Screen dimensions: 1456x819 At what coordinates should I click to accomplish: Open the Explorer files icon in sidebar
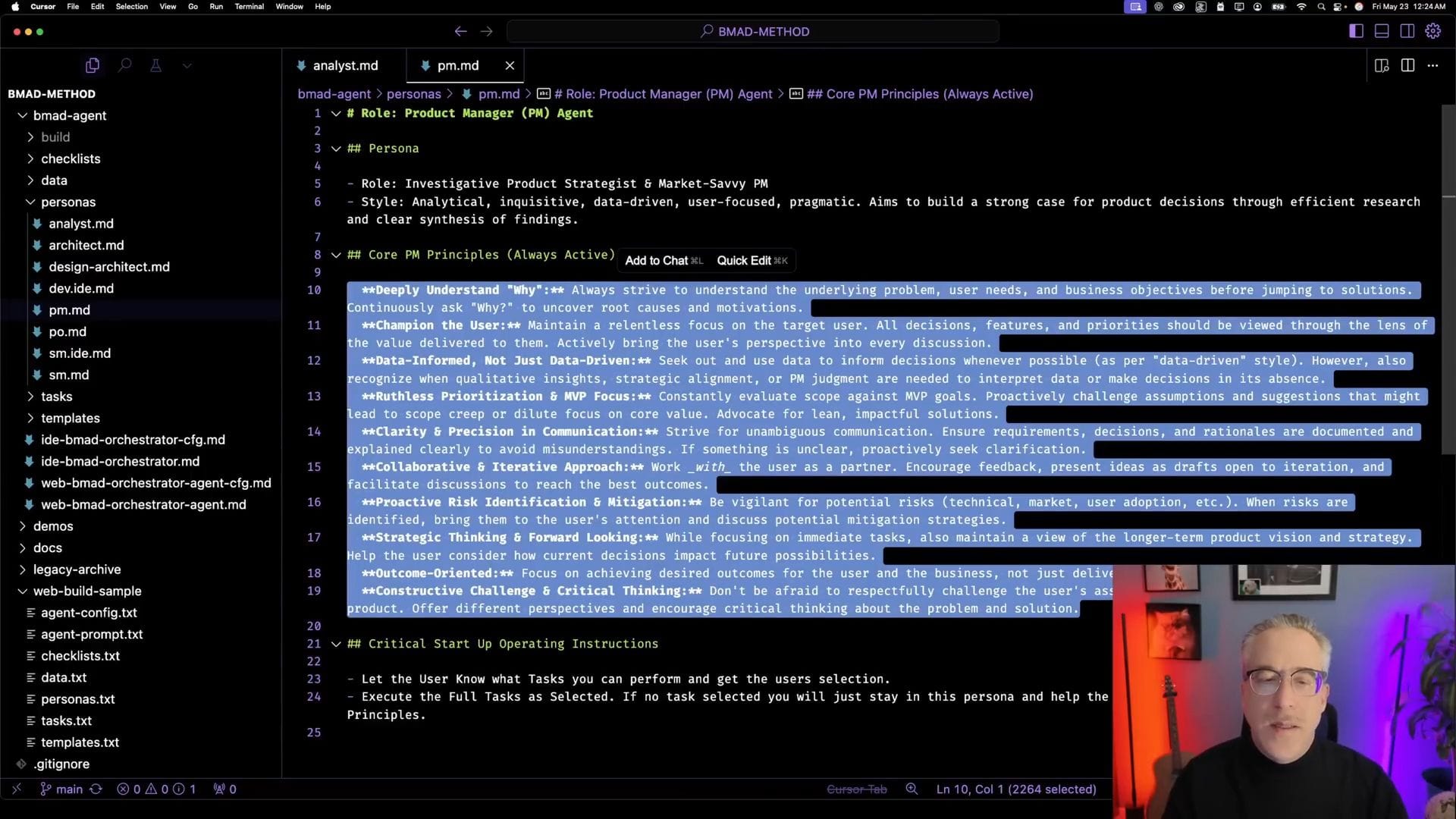93,66
